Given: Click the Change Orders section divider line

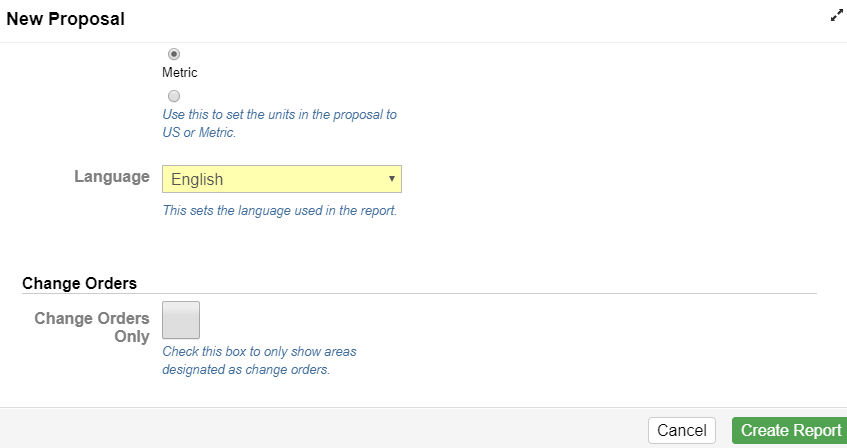Looking at the screenshot, I should pos(419,293).
